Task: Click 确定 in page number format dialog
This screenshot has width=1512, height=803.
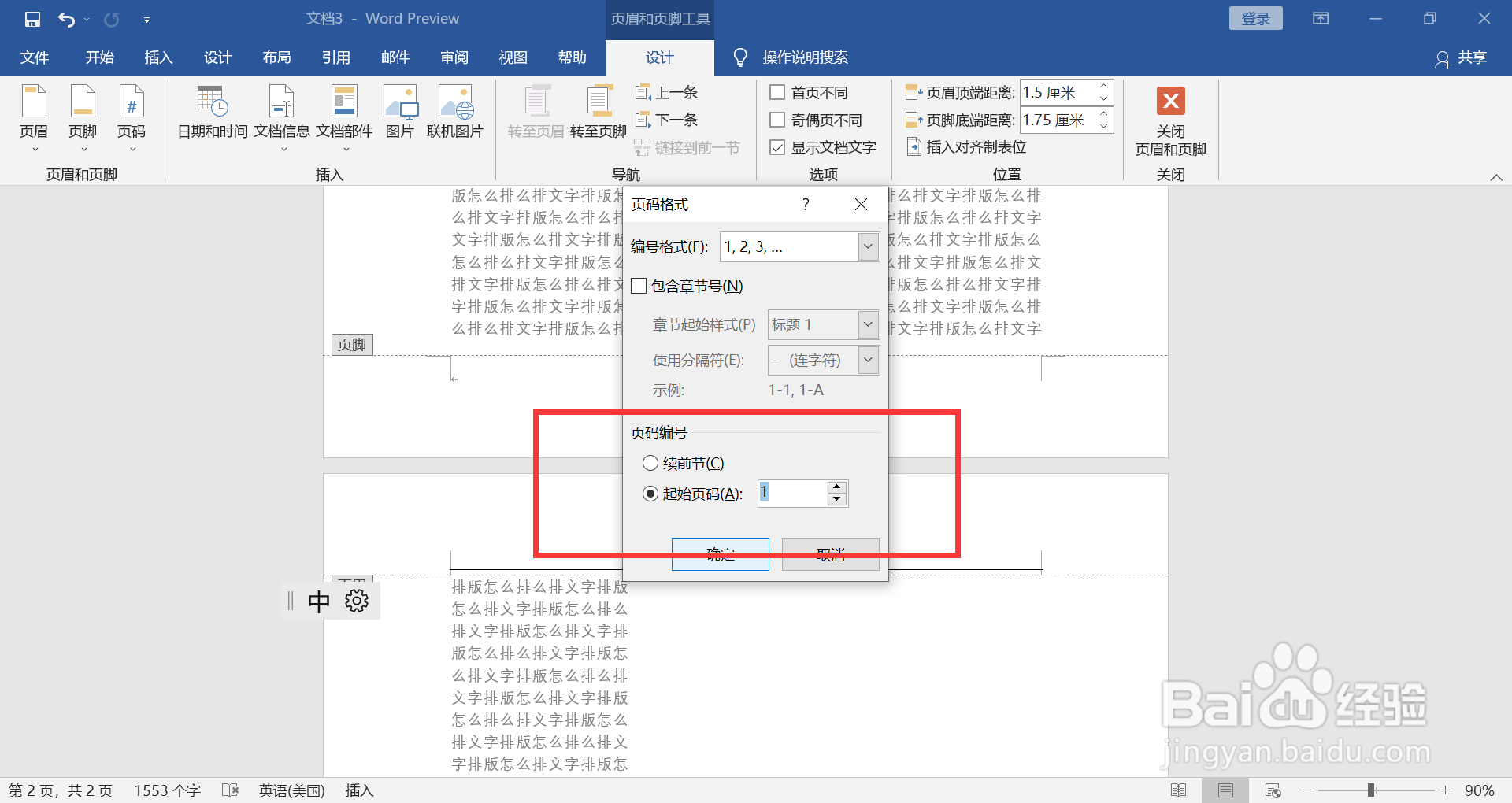Action: (721, 554)
